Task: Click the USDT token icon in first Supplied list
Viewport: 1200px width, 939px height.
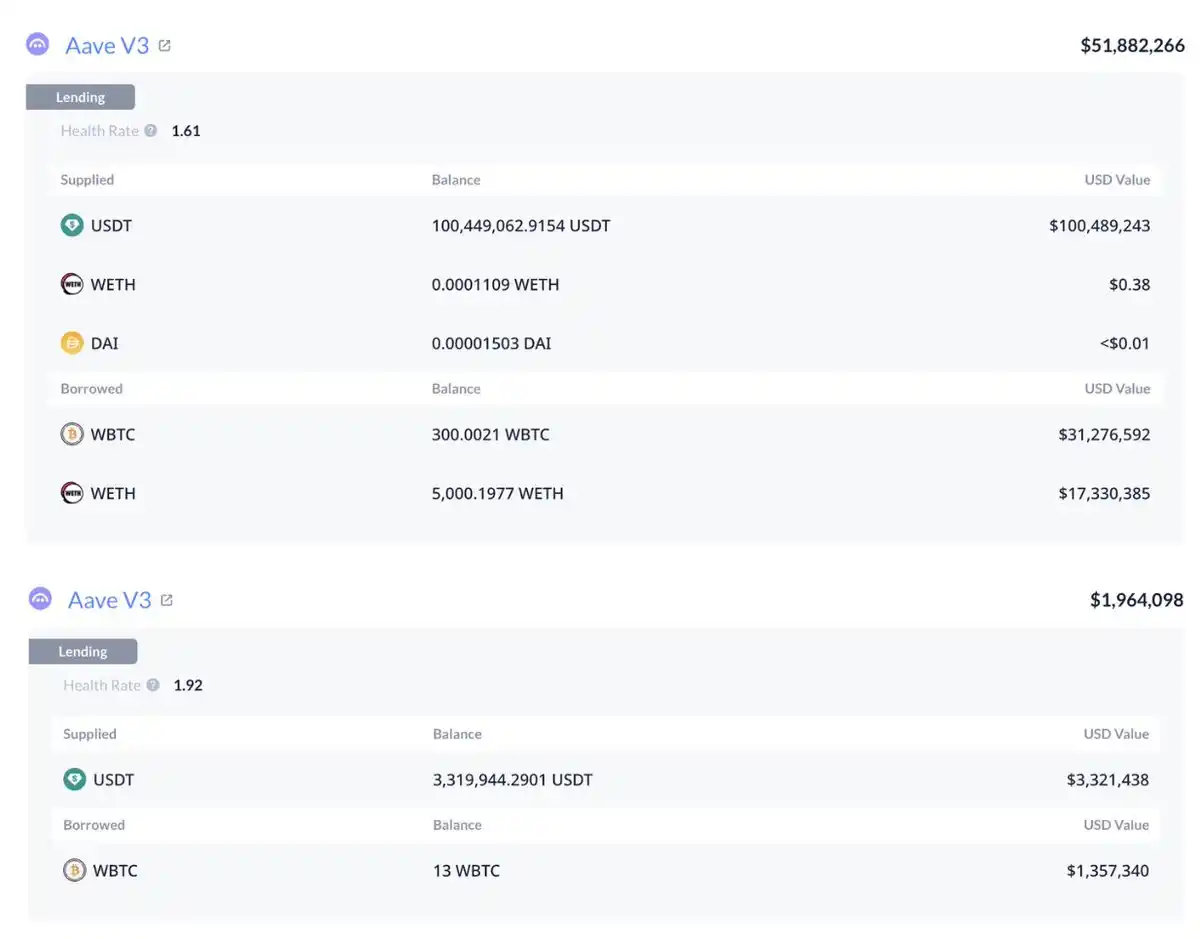Action: point(72,225)
